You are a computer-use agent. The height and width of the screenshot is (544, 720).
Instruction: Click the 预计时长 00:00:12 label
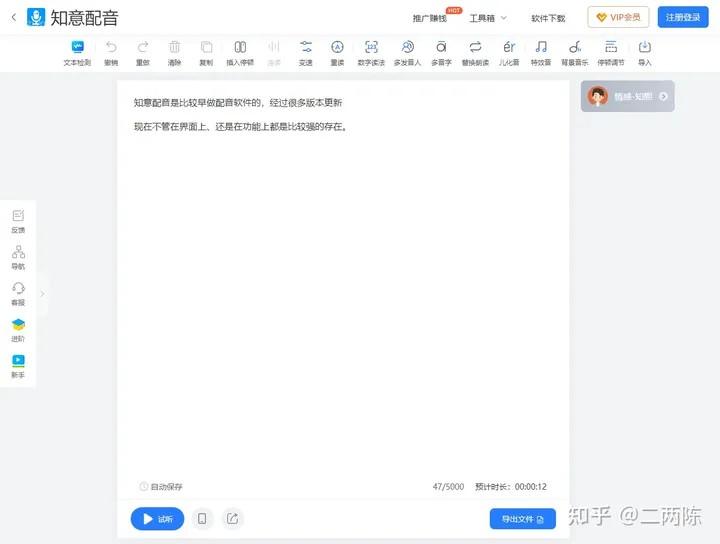click(x=511, y=487)
